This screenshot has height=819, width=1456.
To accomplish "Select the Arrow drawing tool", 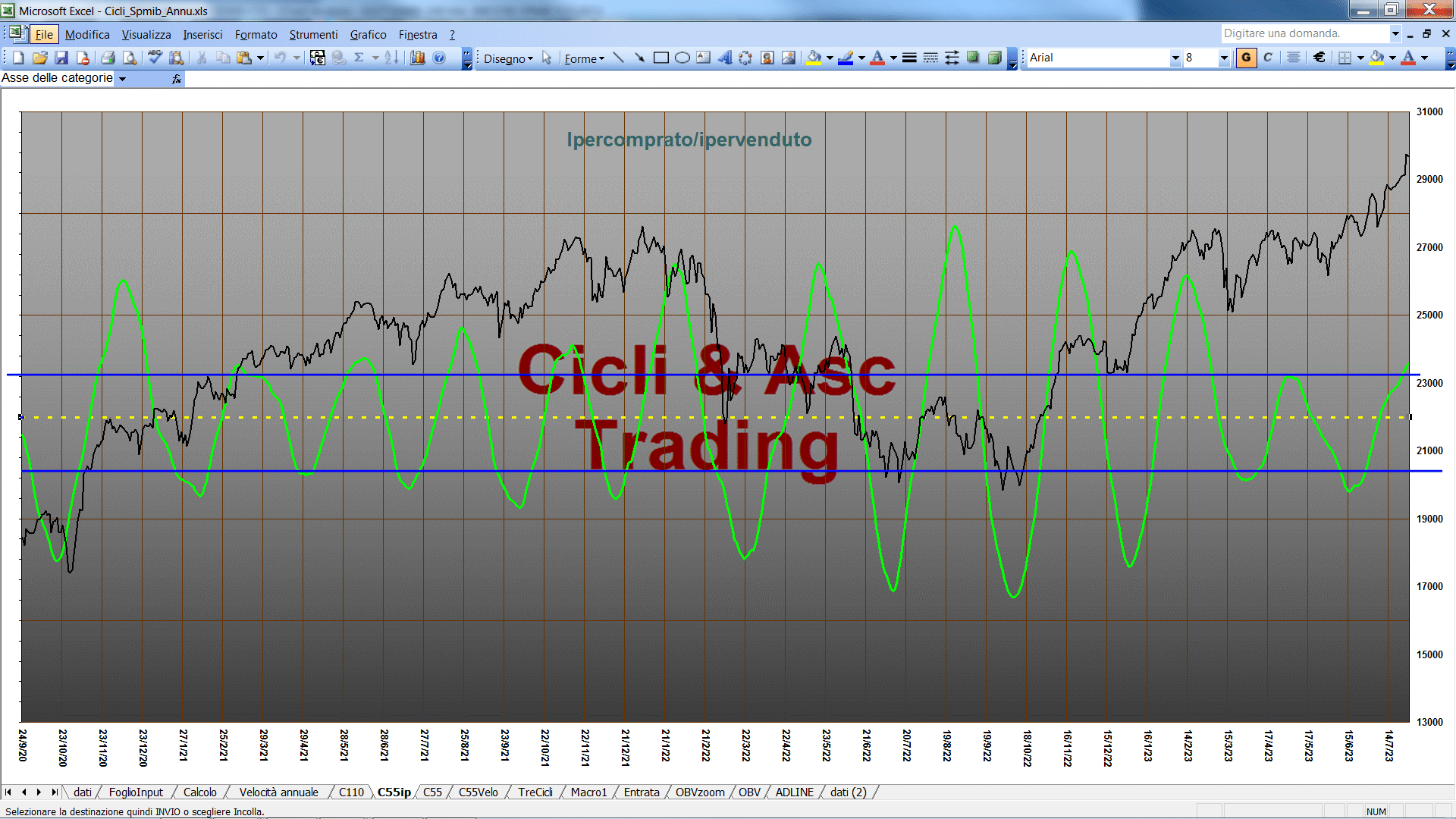I will coord(639,58).
